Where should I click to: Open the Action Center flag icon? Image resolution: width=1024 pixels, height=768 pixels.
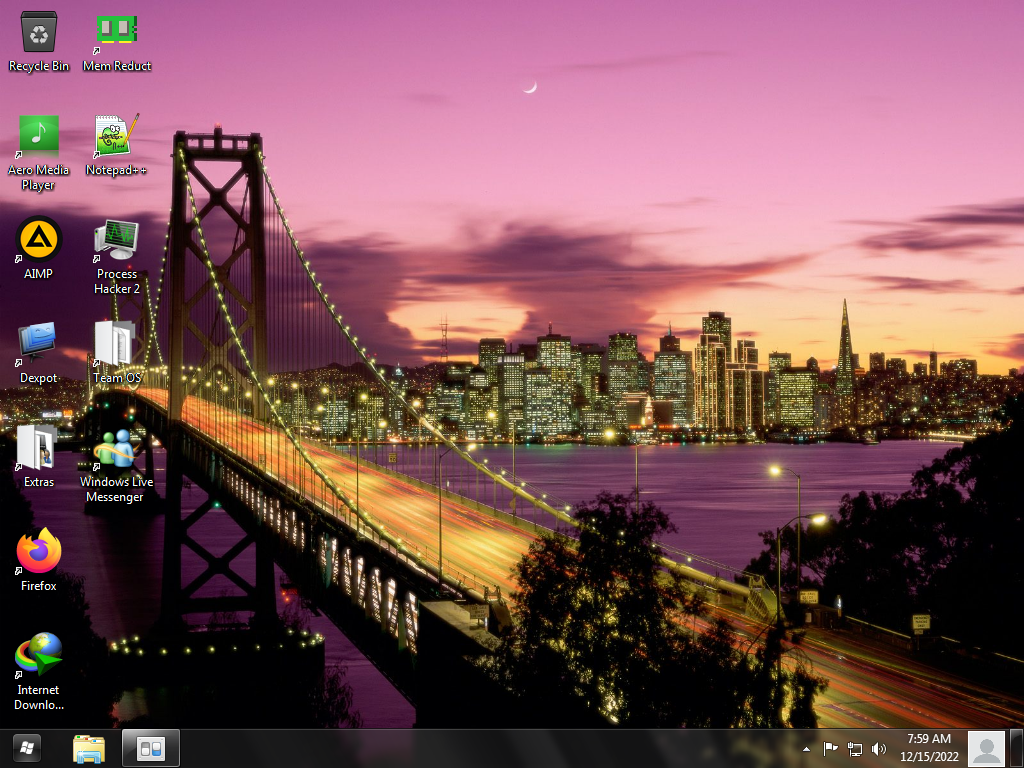(x=830, y=749)
